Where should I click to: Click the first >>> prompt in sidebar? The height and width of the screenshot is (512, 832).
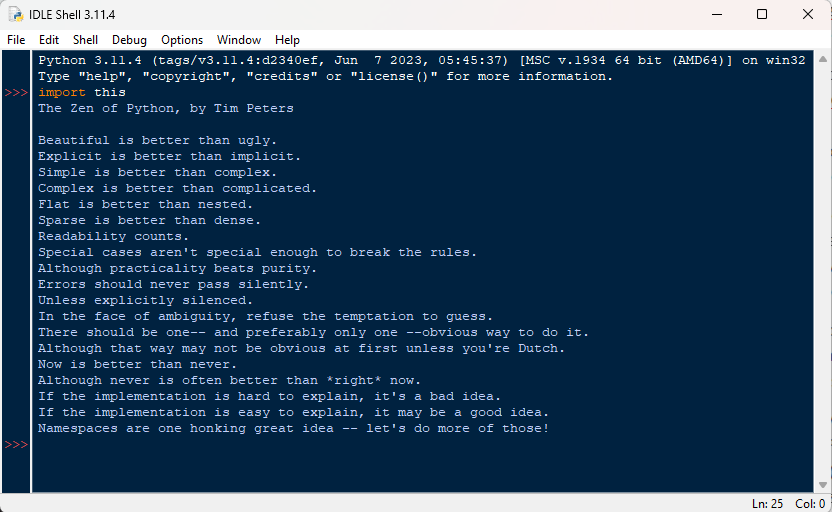[16, 92]
